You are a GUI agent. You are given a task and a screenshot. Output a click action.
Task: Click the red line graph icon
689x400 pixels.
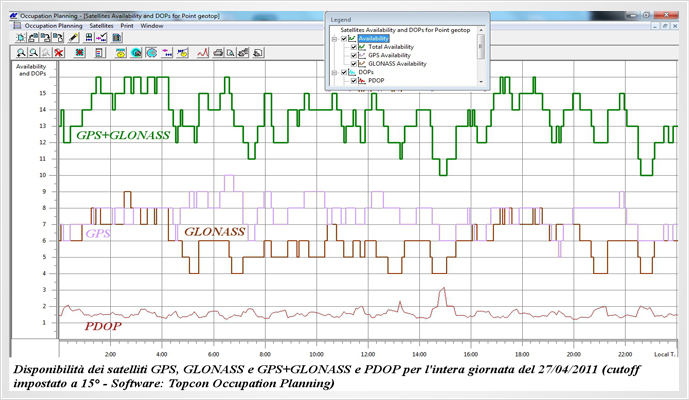[203, 53]
